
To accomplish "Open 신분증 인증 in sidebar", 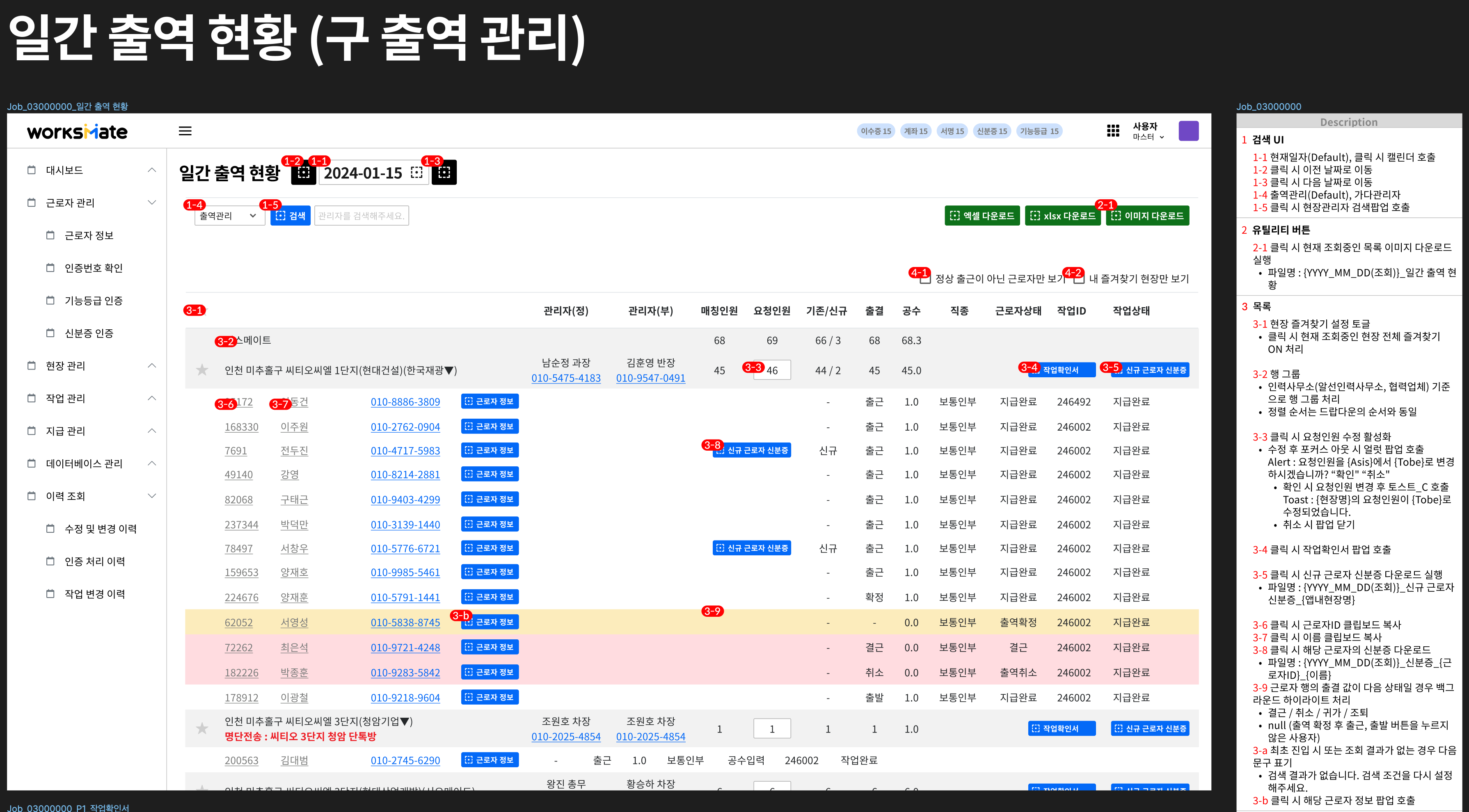I will click(89, 333).
